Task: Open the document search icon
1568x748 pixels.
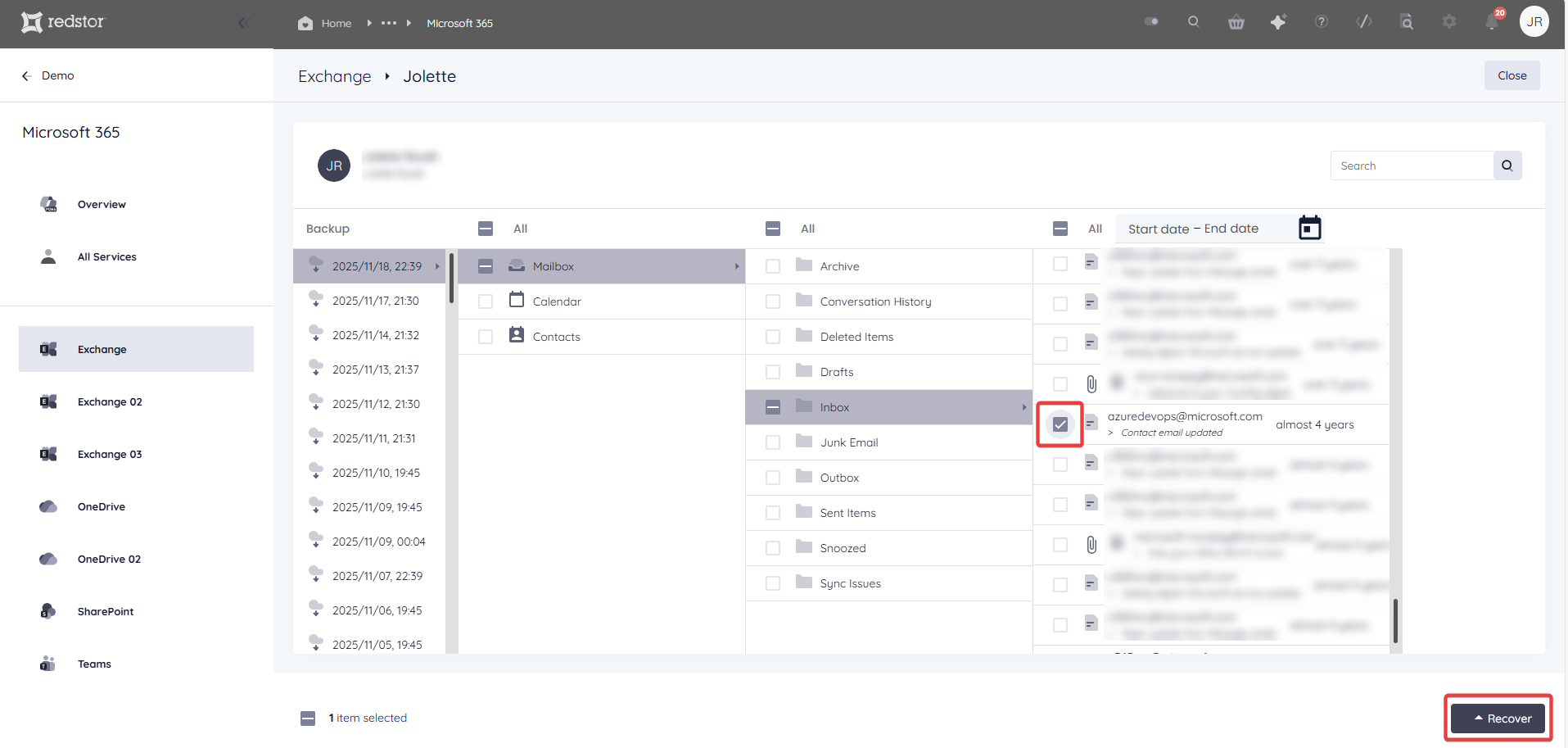Action: tap(1407, 22)
